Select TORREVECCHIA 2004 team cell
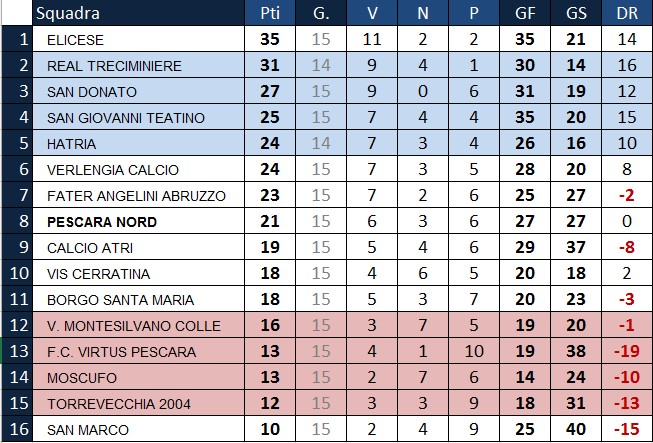 point(138,403)
